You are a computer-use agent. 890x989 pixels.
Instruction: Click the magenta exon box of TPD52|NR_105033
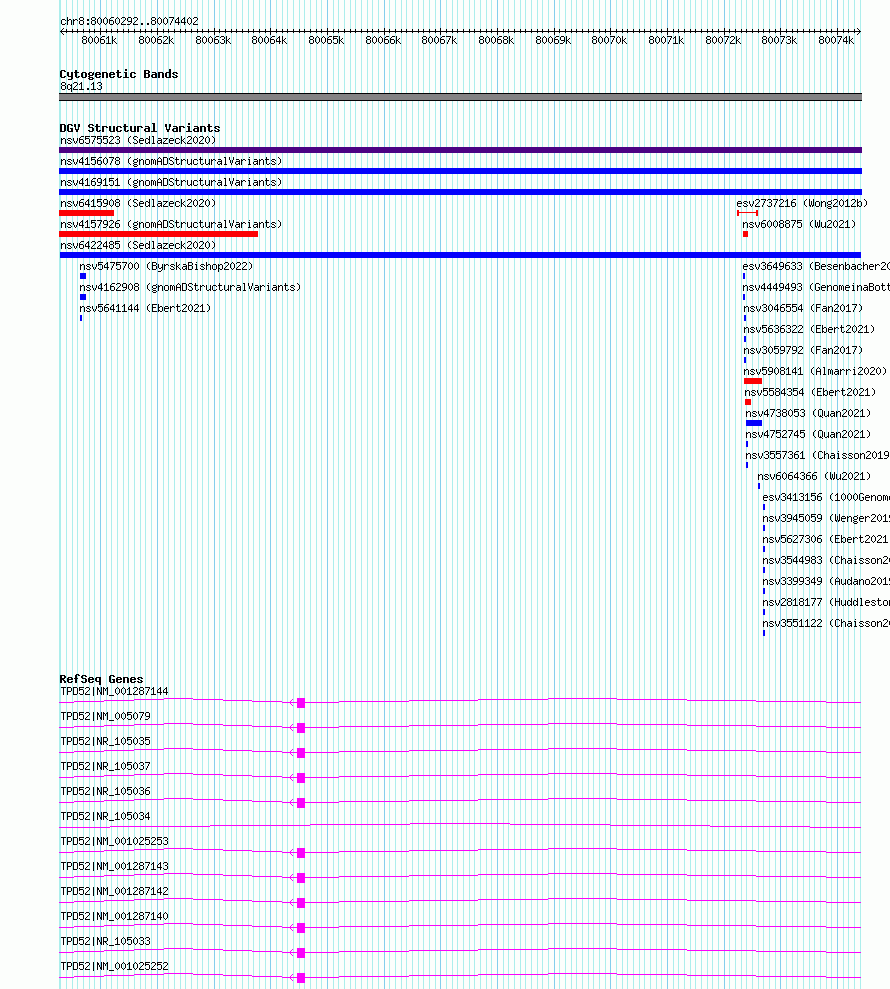(301, 953)
